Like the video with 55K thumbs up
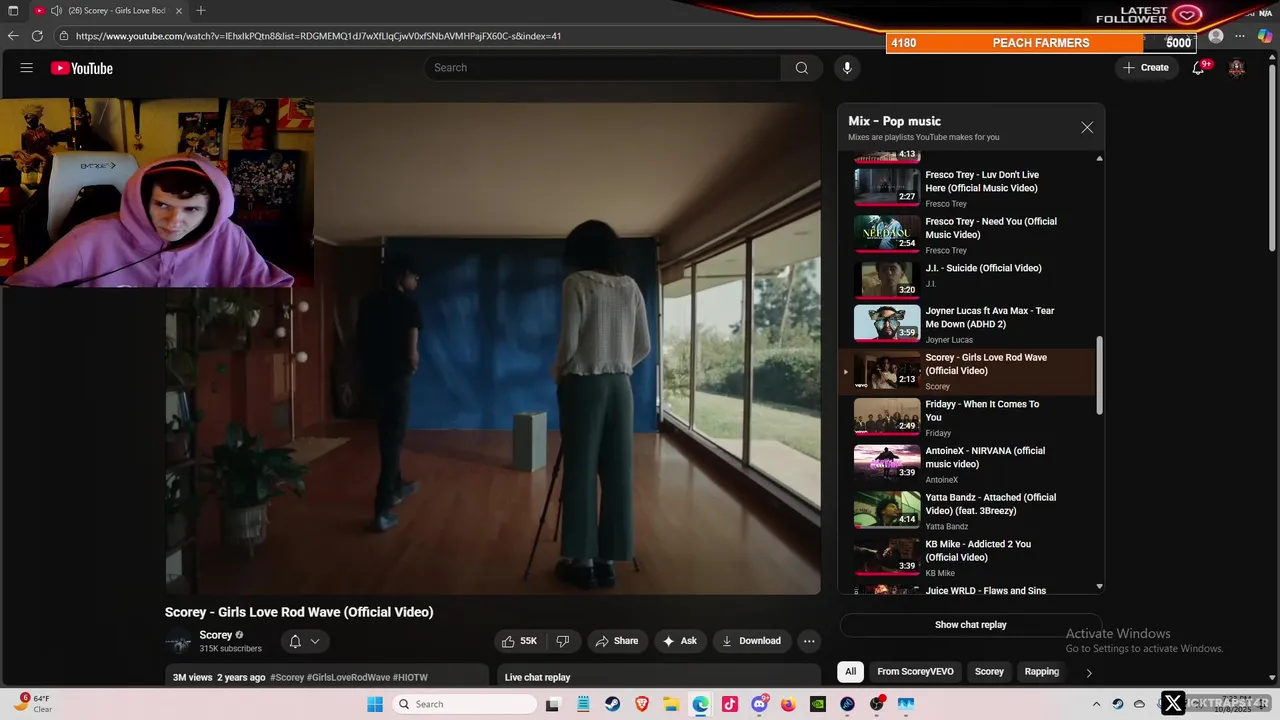1280x720 pixels. coord(520,641)
